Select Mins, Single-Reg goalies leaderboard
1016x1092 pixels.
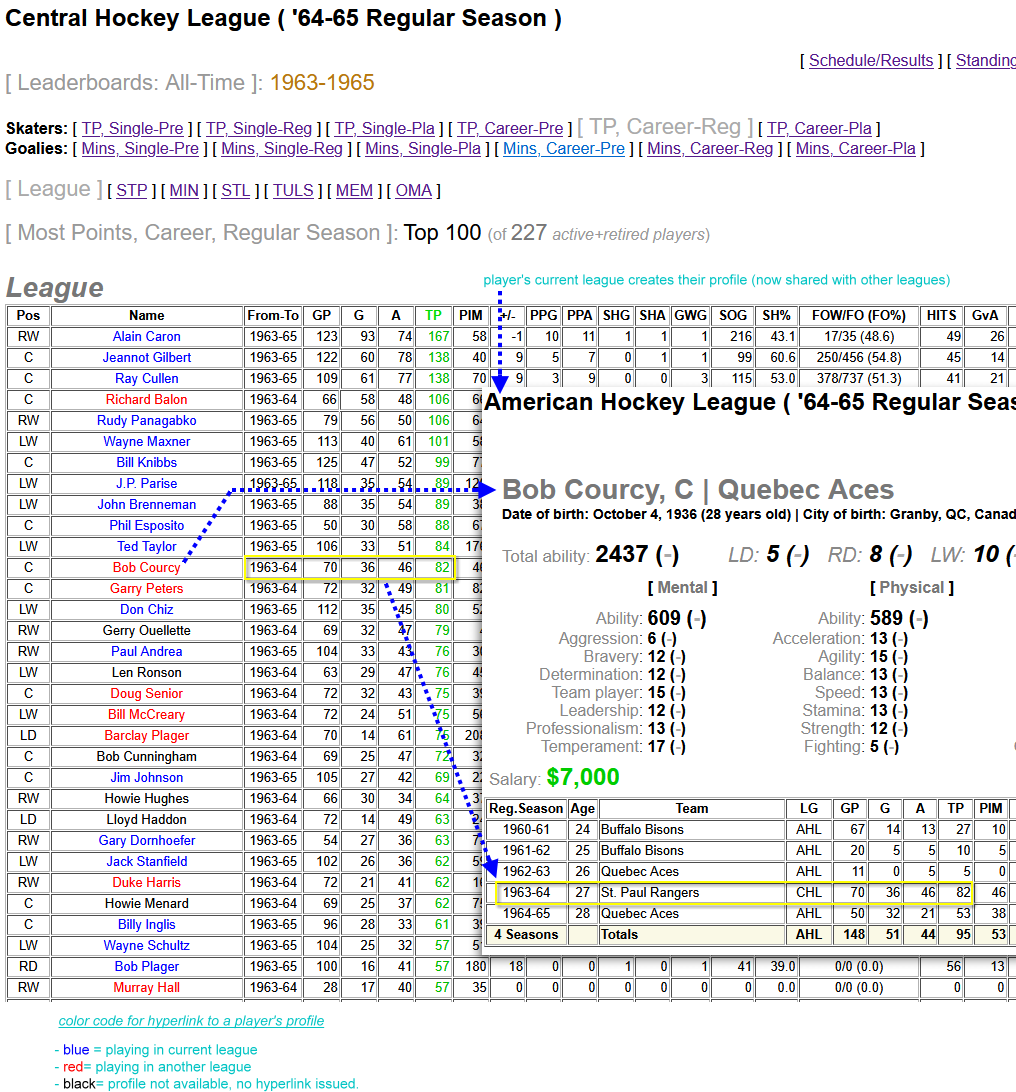point(282,149)
